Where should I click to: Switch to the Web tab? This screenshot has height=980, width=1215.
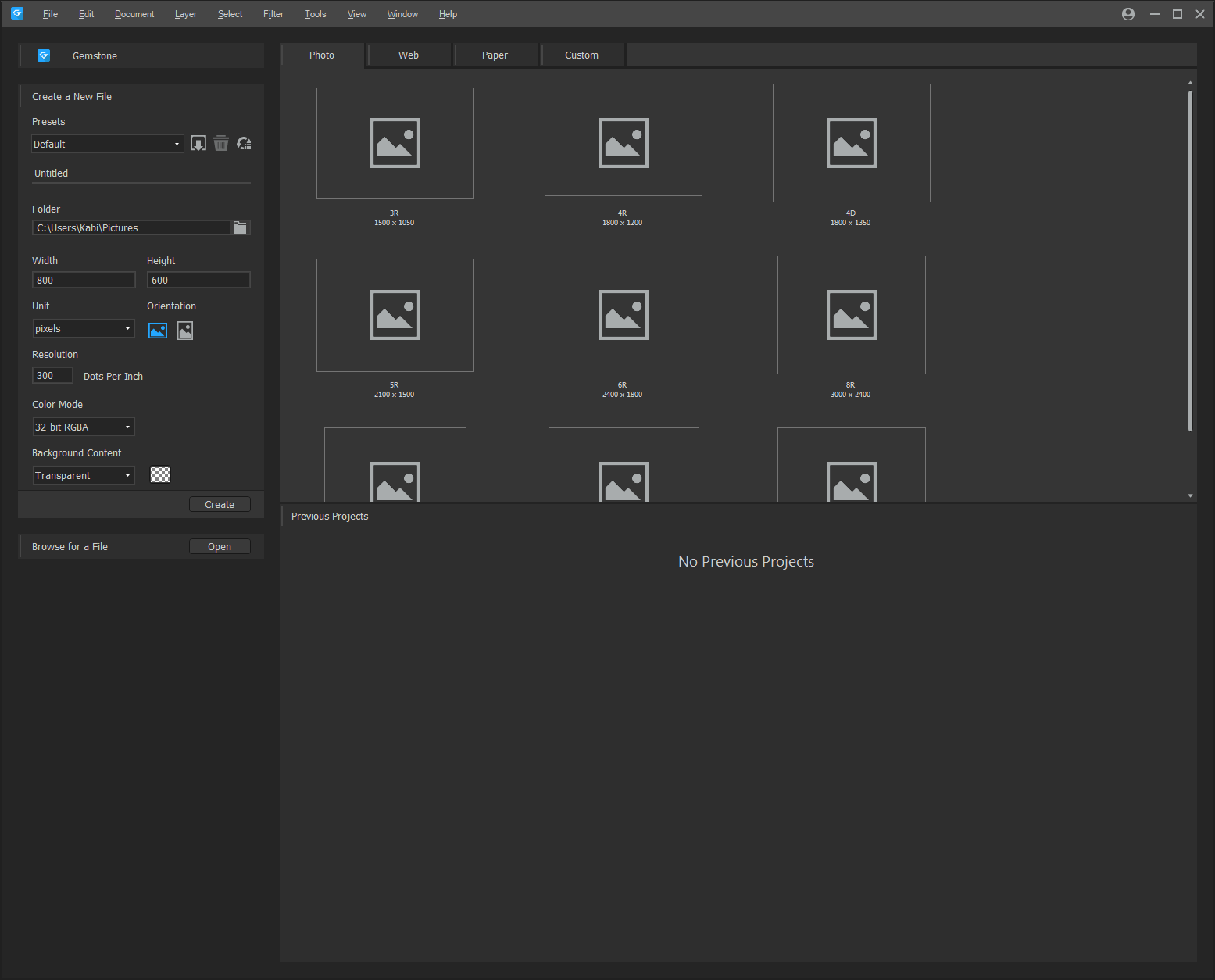(409, 55)
